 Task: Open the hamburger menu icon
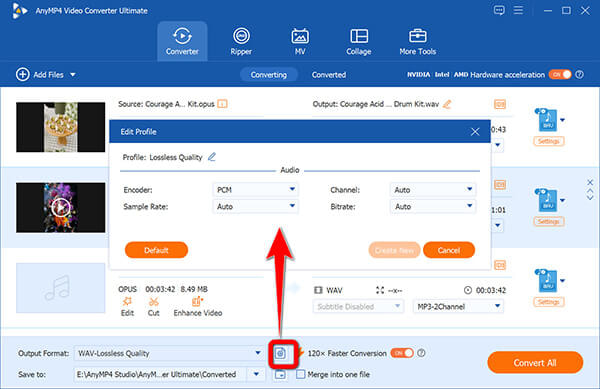pyautogui.click(x=518, y=10)
